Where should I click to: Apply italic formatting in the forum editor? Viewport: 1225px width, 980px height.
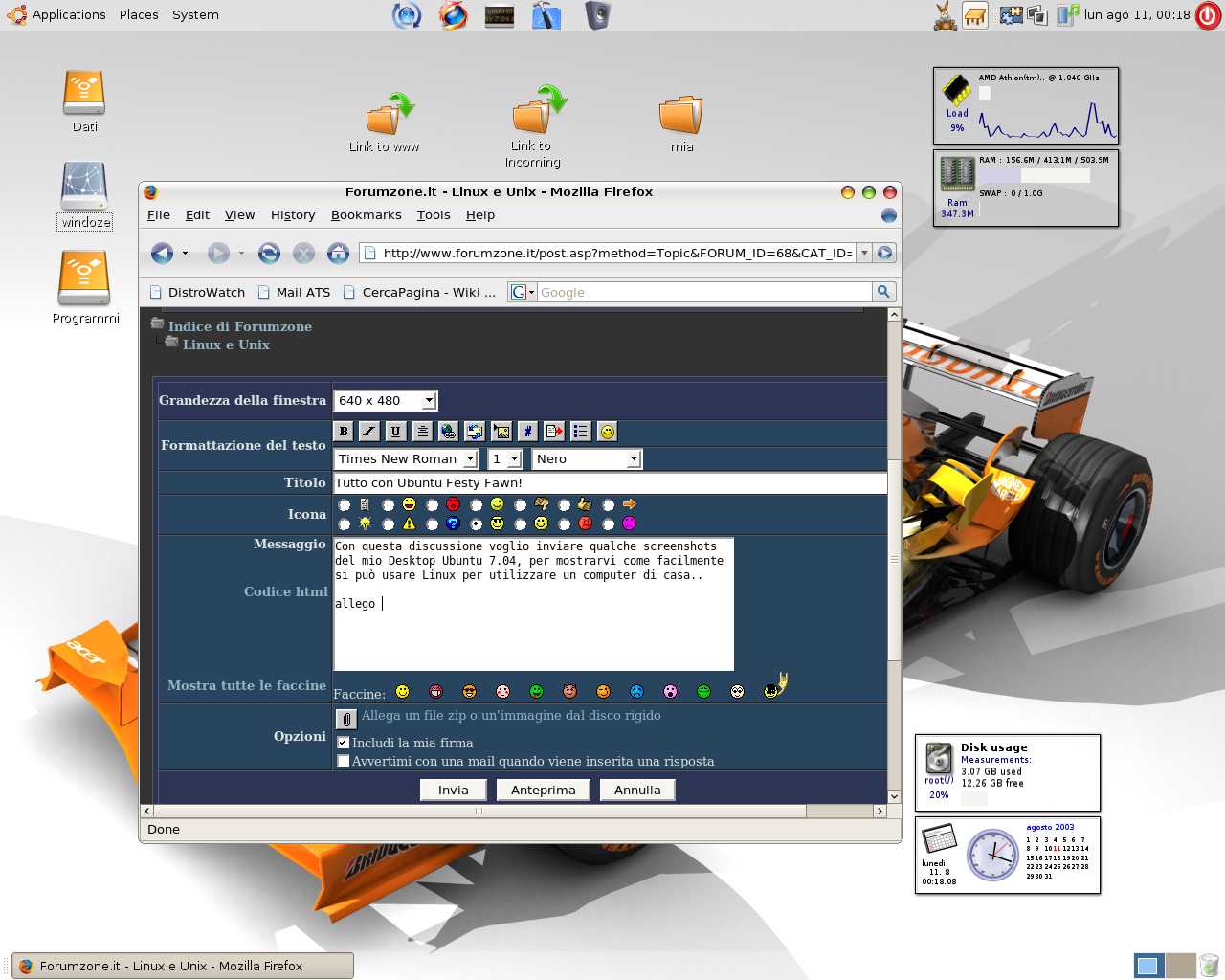[369, 432]
